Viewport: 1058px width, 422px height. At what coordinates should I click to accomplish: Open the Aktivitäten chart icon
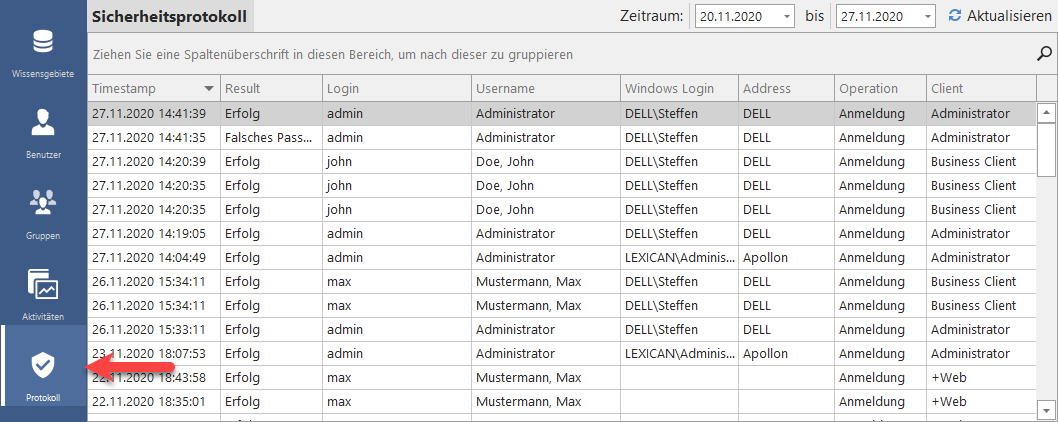43,286
